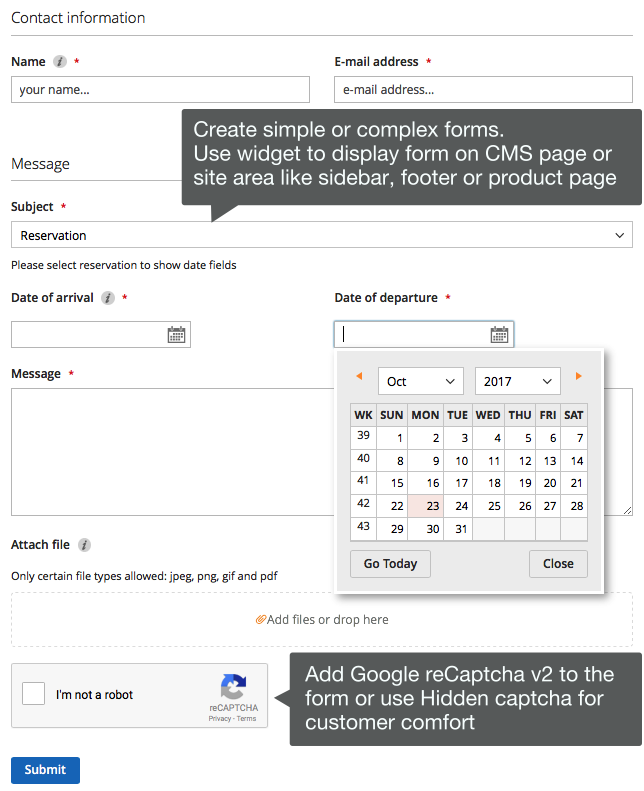Click calendar icon in Date of departure field
Image resolution: width=644 pixels, height=791 pixels.
click(x=499, y=335)
